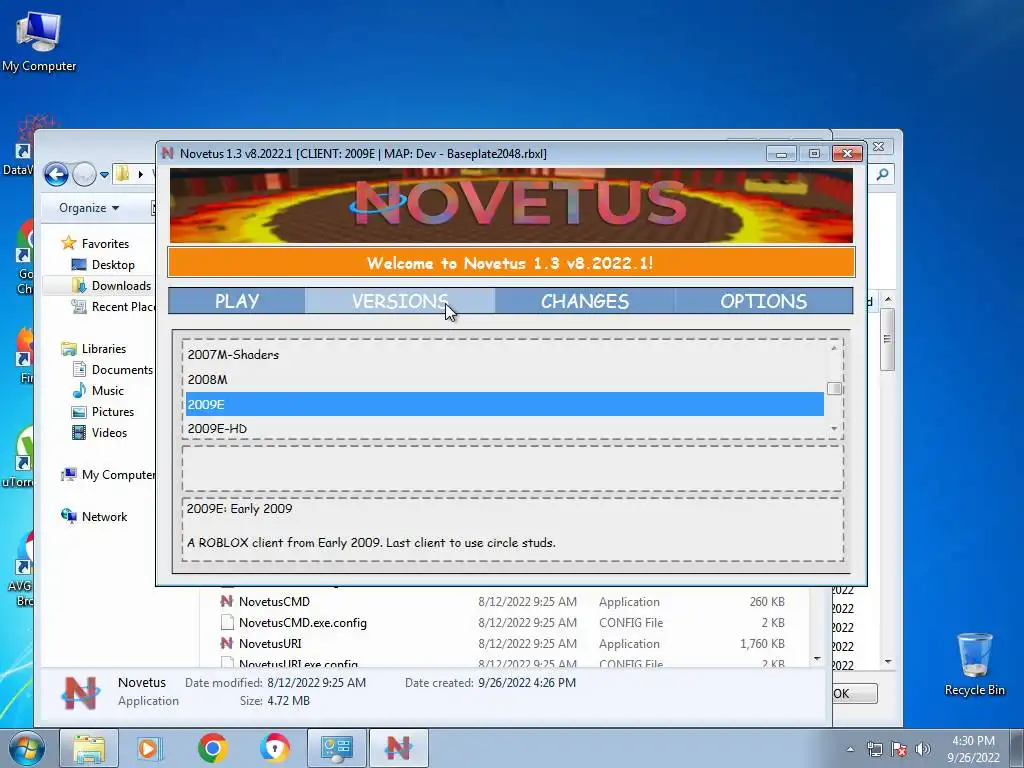Viewport: 1024px width, 768px height.
Task: Click the Downloads folder icon in navigation pane
Action: pyautogui.click(x=79, y=285)
